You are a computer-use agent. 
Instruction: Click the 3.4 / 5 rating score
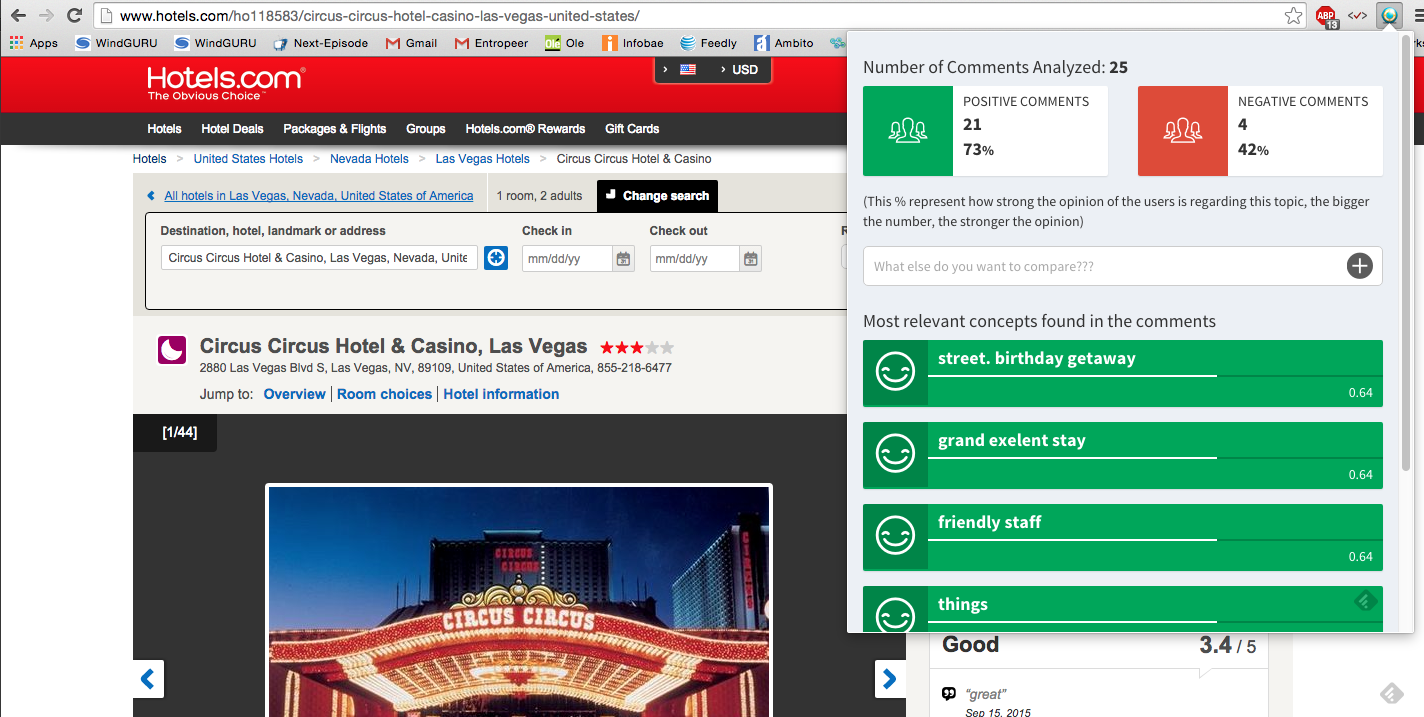(x=1227, y=646)
